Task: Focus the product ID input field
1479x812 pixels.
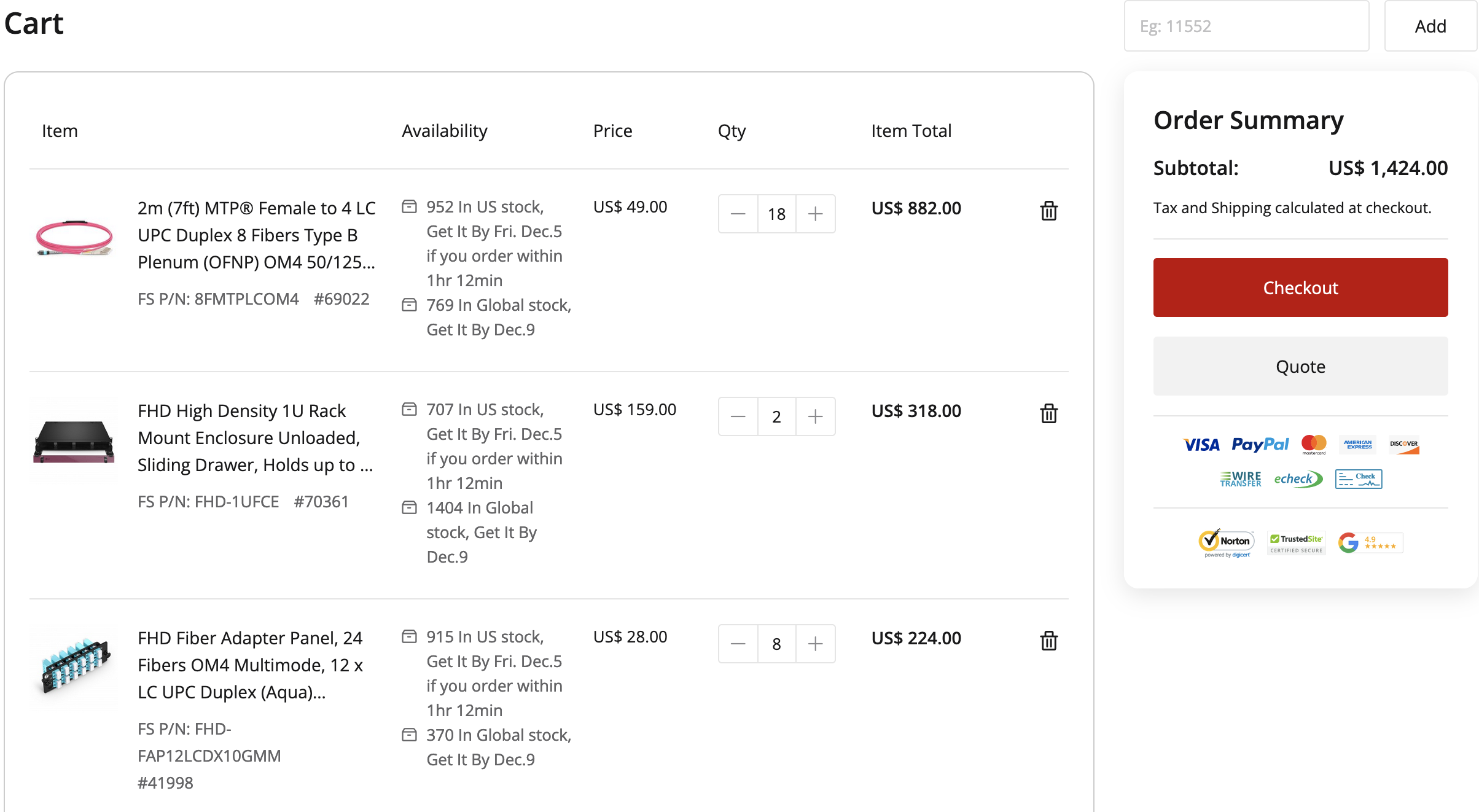Action: (x=1246, y=26)
